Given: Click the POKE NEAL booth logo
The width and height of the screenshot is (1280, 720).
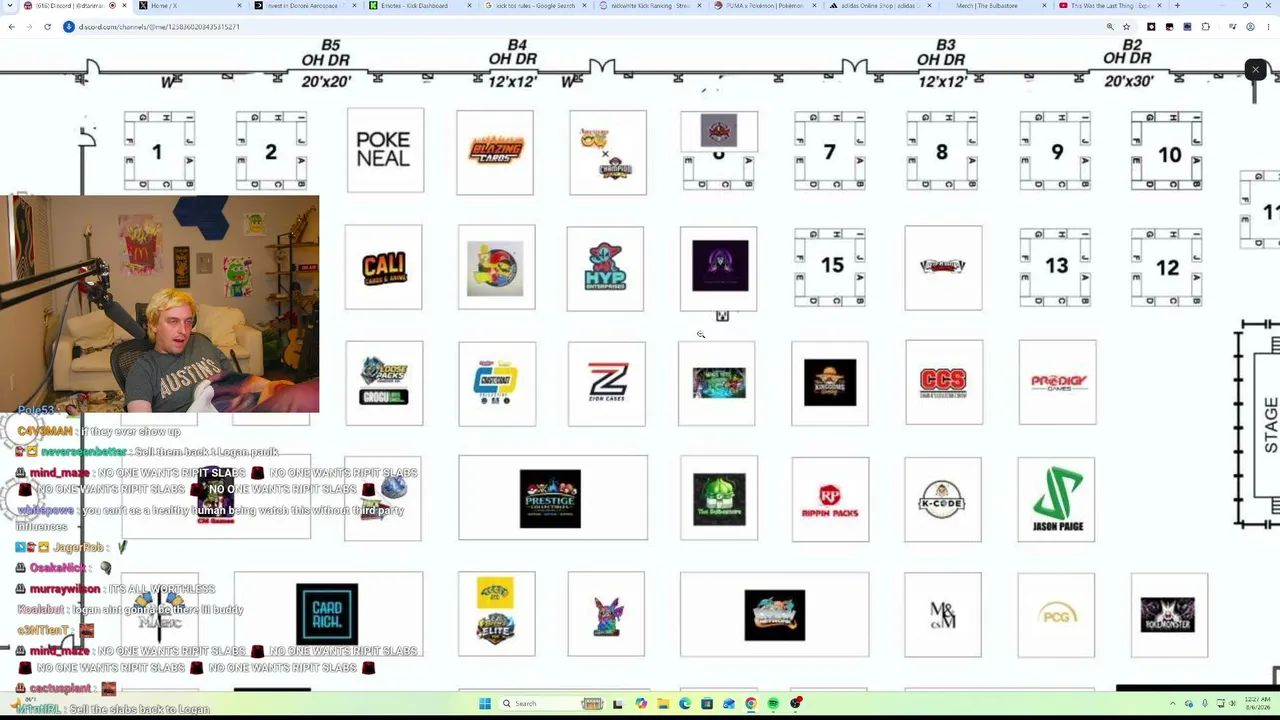Looking at the screenshot, I should pos(385,150).
